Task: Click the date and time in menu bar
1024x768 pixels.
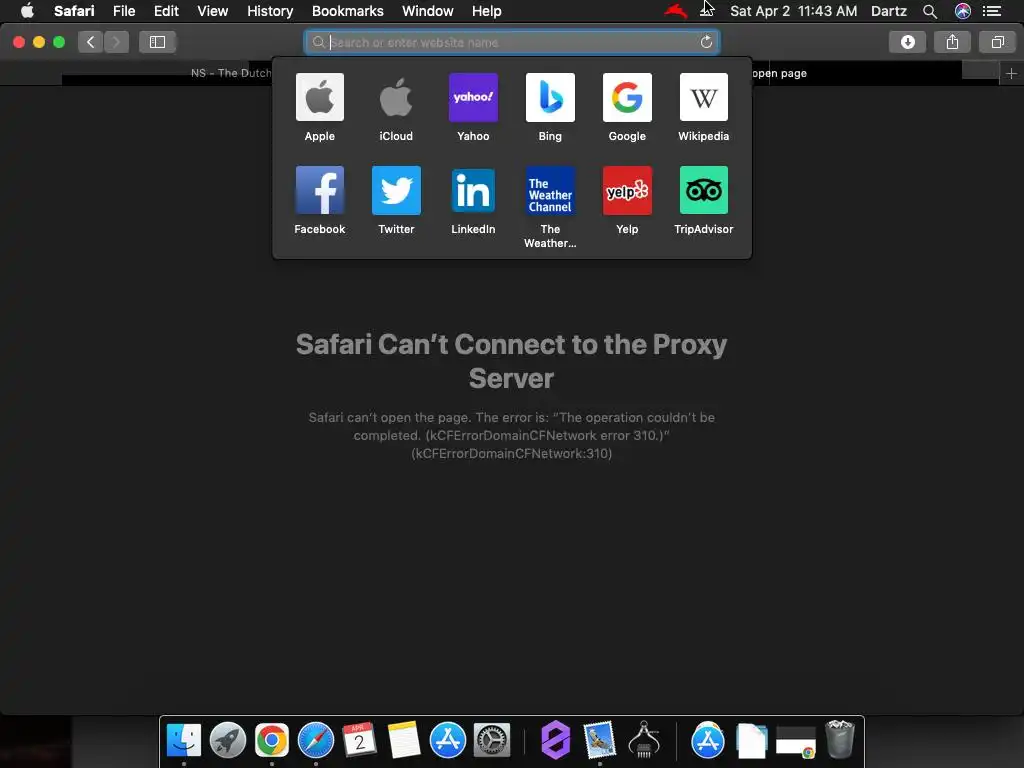Action: [x=793, y=11]
